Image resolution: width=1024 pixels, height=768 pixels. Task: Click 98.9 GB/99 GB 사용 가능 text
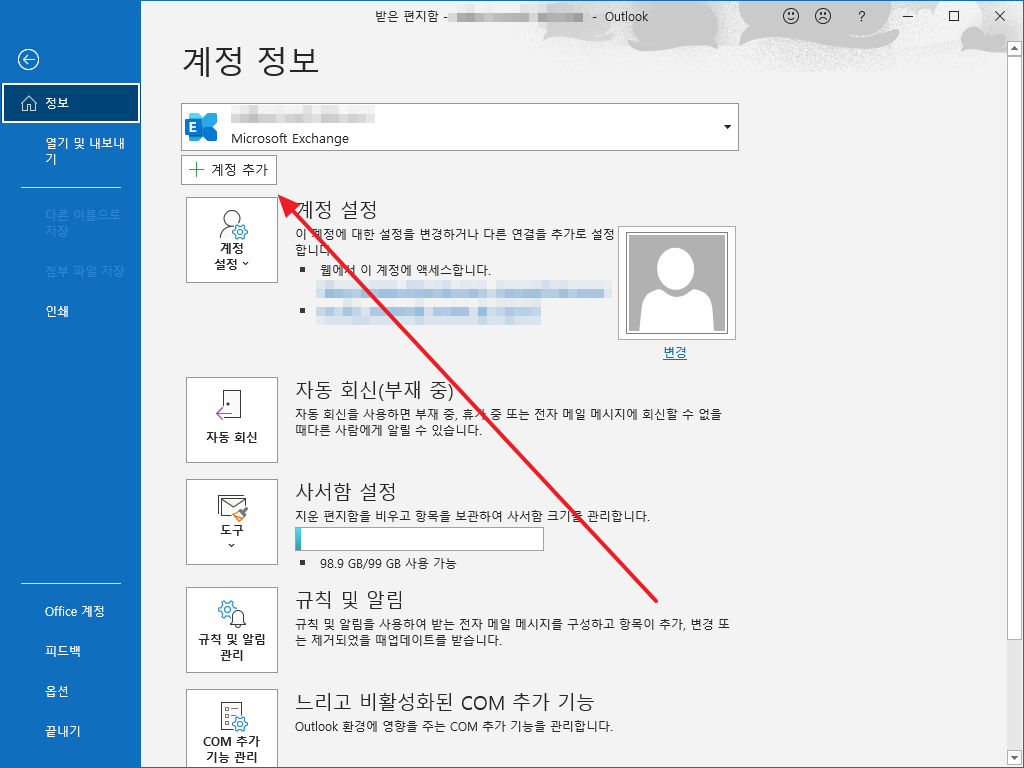tap(388, 563)
